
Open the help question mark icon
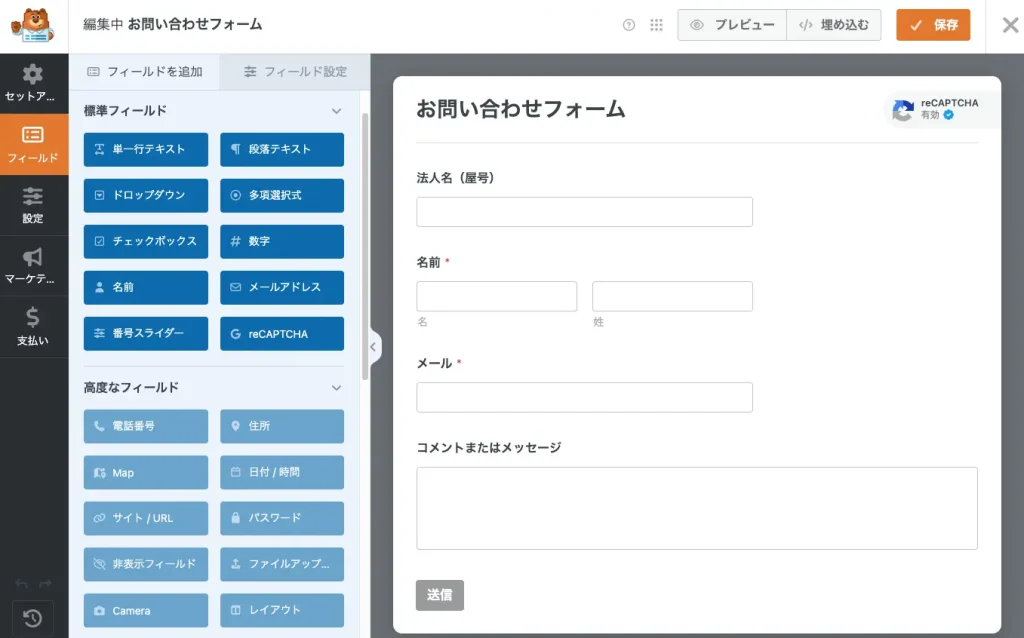pos(629,25)
